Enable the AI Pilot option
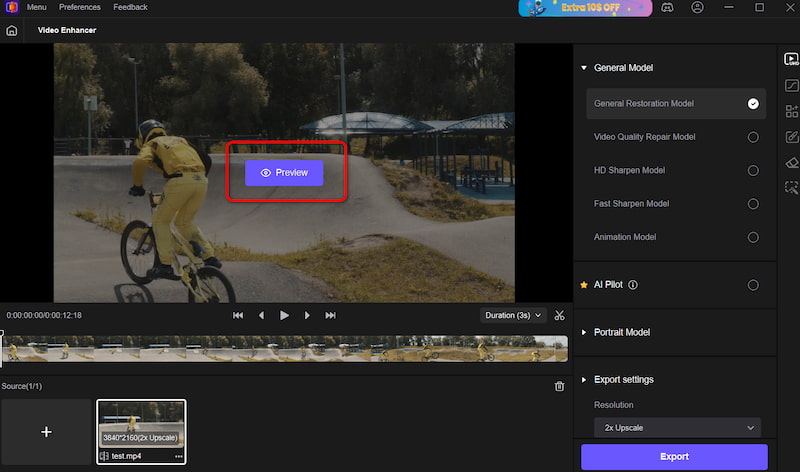Image resolution: width=800 pixels, height=472 pixels. pos(753,285)
